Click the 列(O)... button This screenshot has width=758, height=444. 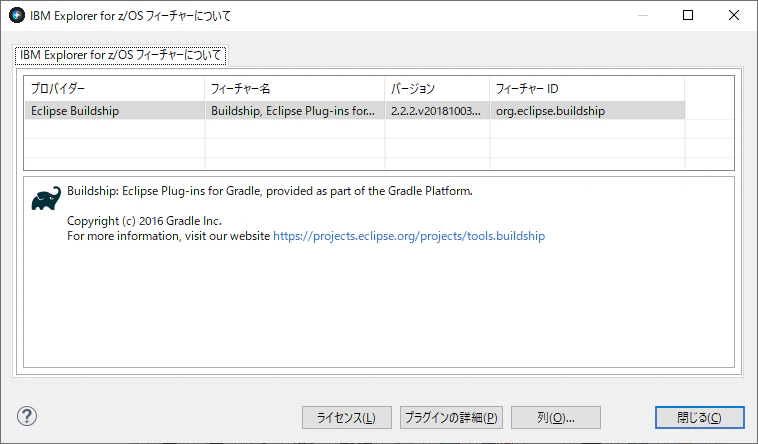tap(556, 417)
